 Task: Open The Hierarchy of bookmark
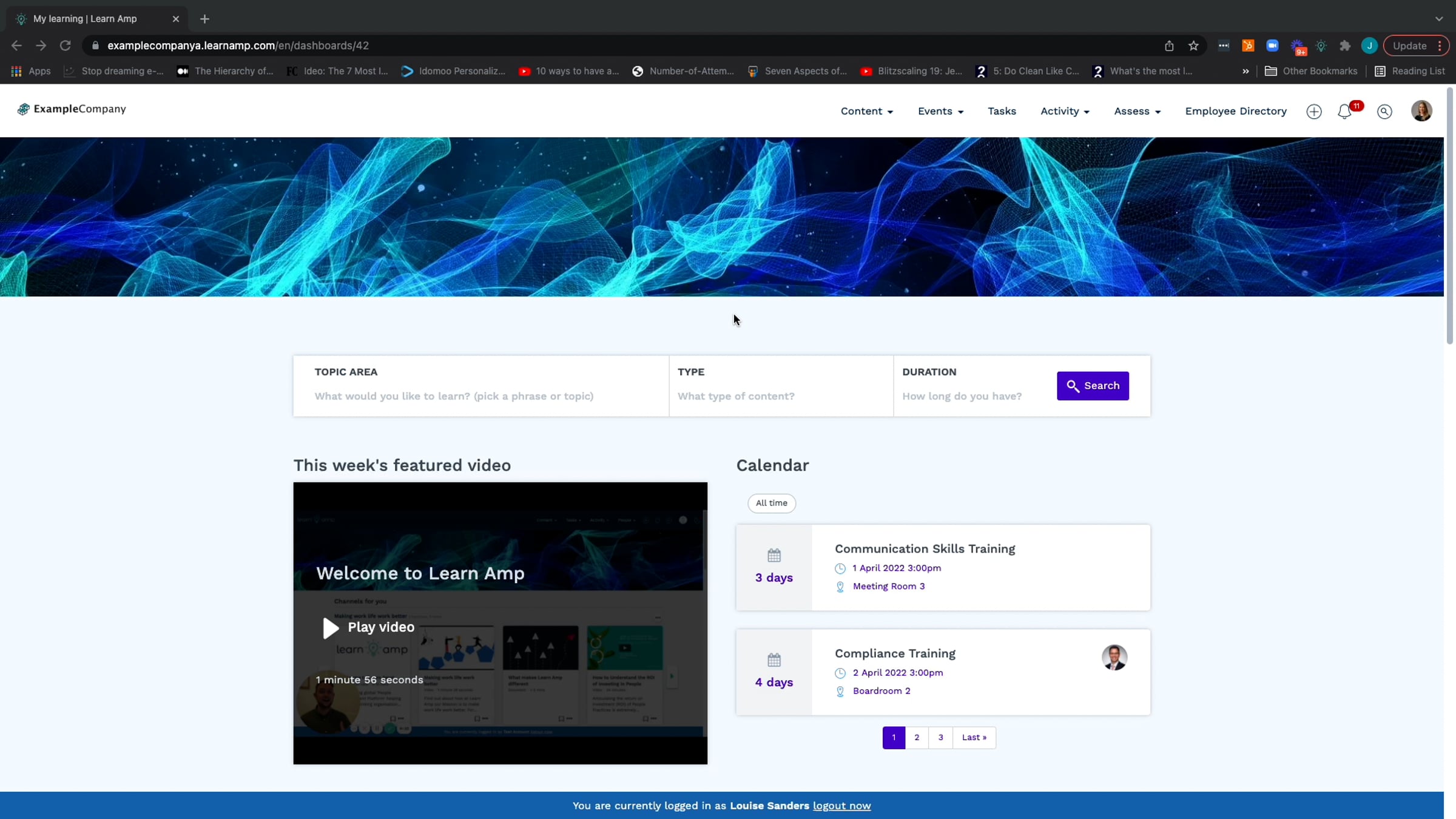coord(225,71)
